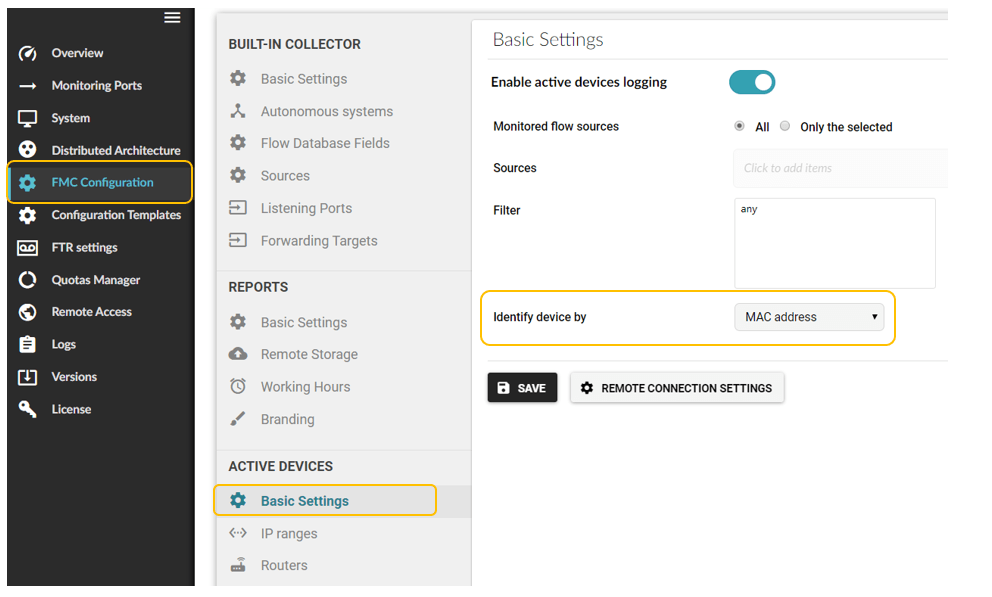Click the FTR settings tape icon
Viewport: 992px width, 597px height.
click(28, 247)
